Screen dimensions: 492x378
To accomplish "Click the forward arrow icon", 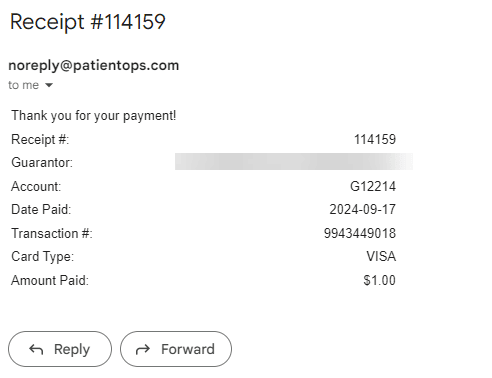I will click(143, 349).
